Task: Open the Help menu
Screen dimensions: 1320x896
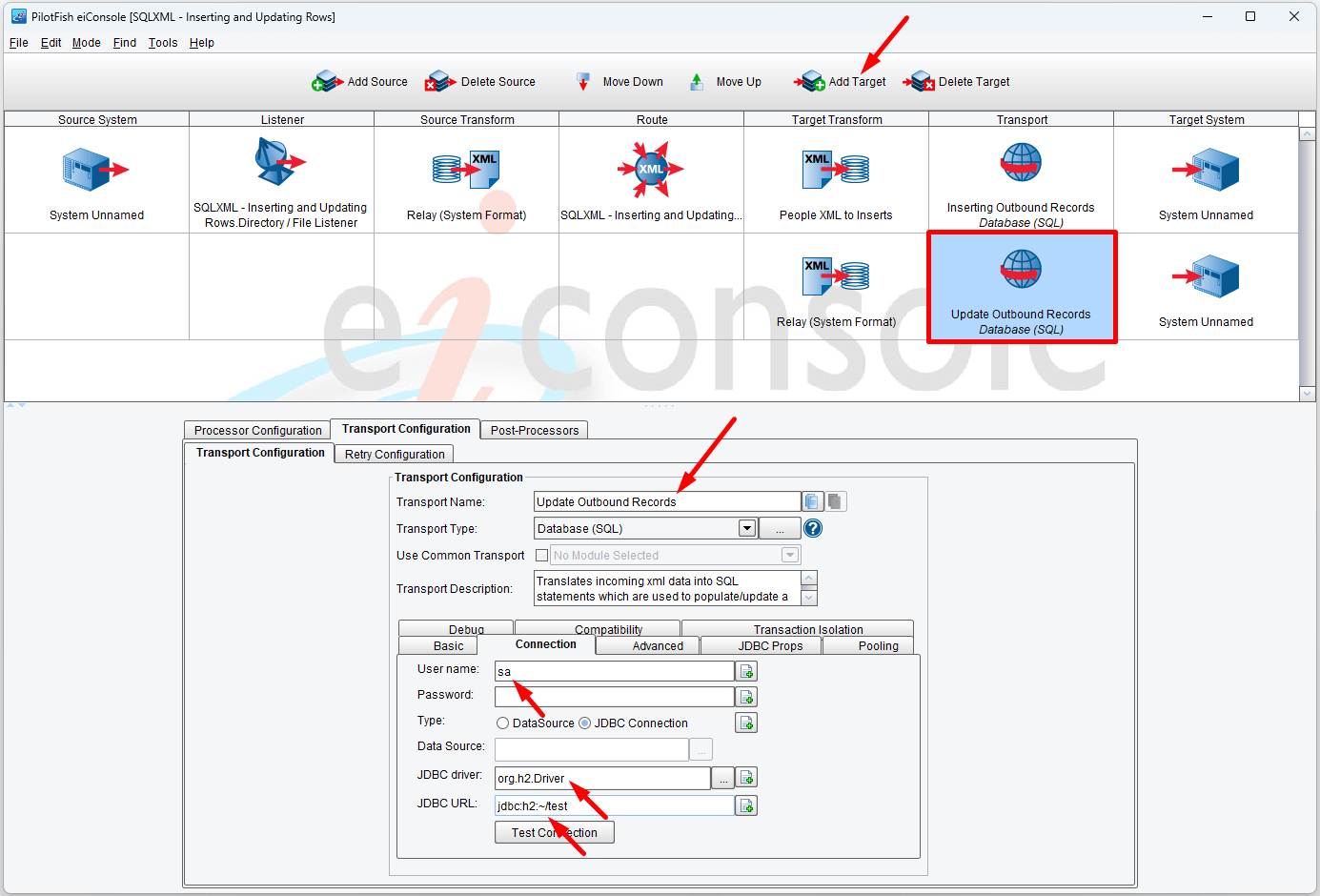Action: pyautogui.click(x=201, y=43)
